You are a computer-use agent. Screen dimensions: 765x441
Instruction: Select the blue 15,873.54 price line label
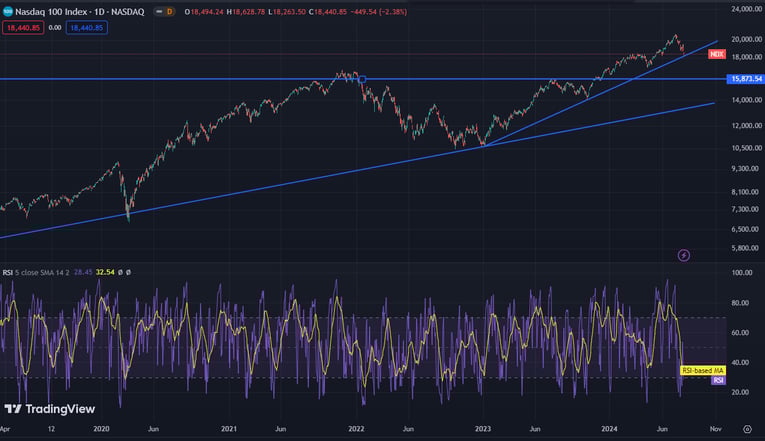tap(745, 79)
